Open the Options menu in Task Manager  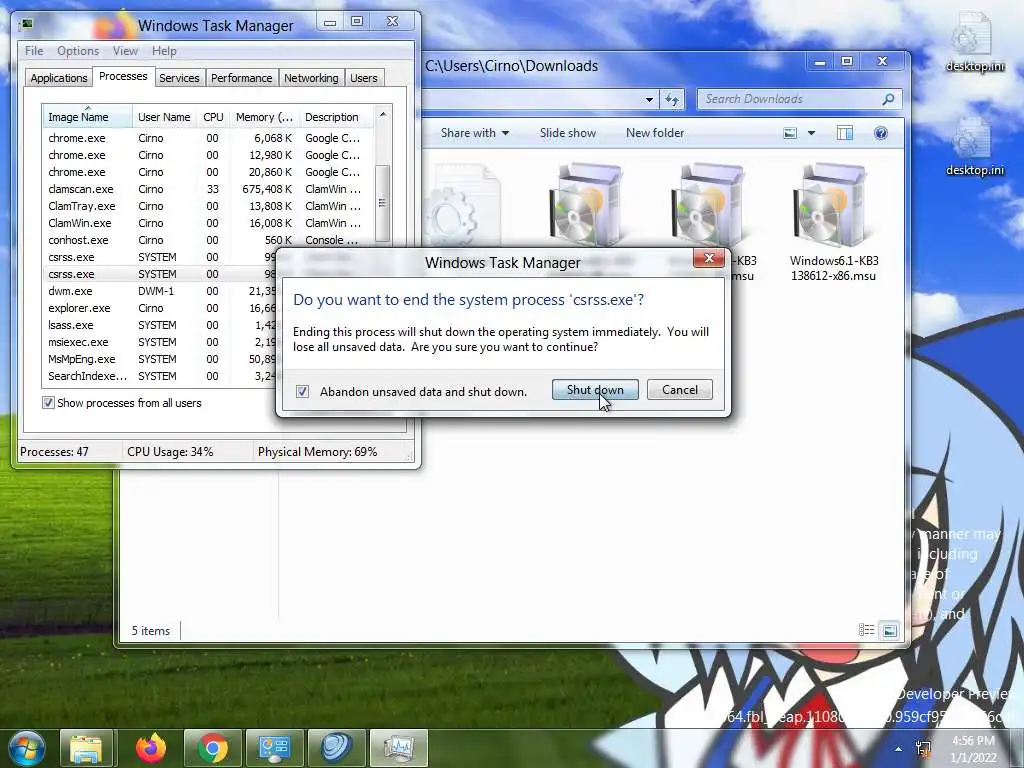pos(78,51)
